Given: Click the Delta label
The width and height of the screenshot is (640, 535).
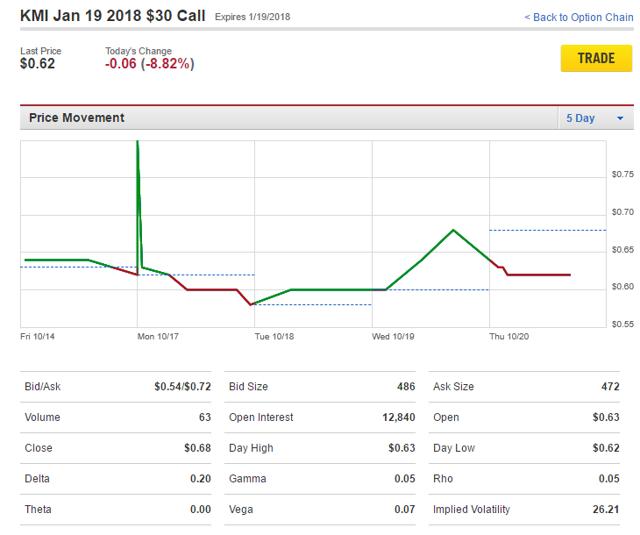Looking at the screenshot, I should [x=37, y=478].
